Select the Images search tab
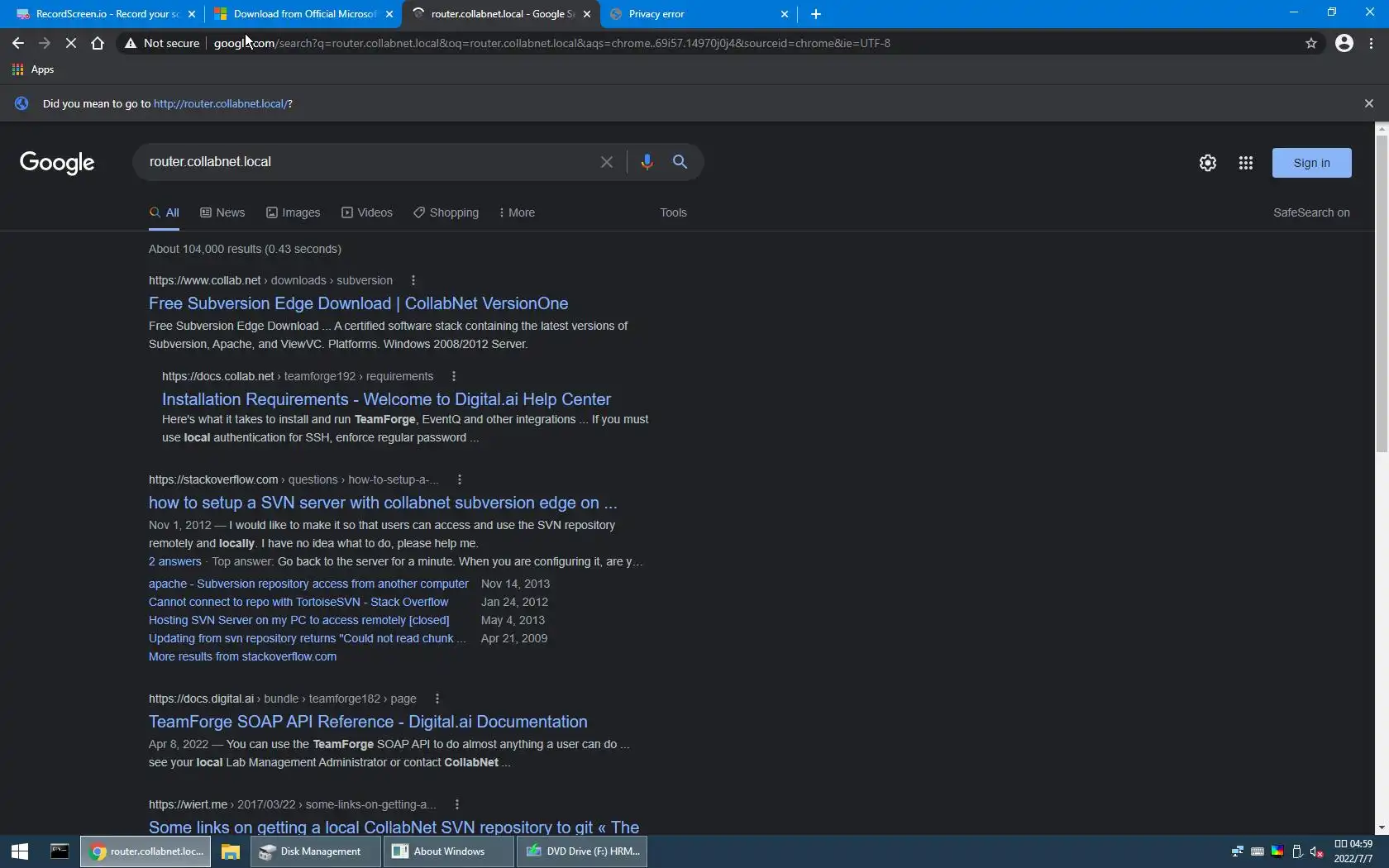Image resolution: width=1389 pixels, height=868 pixels. tap(293, 212)
